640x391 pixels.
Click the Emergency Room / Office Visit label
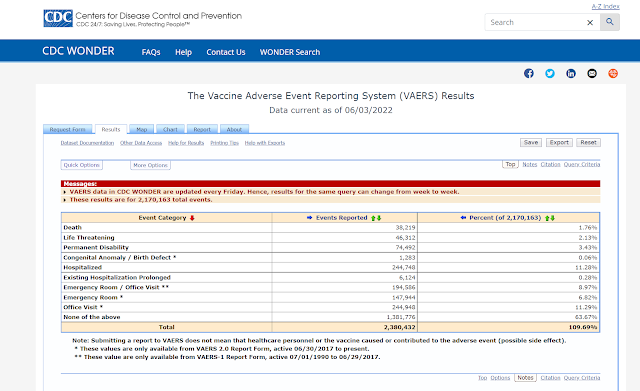(116, 287)
